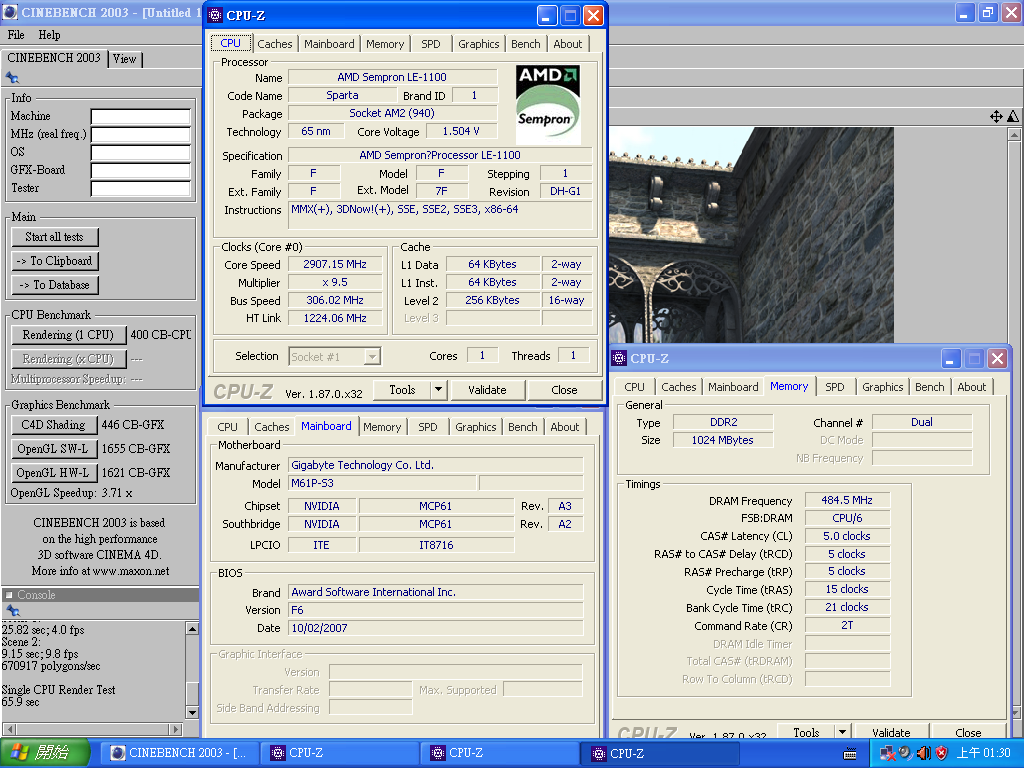1024x768 pixels.
Task: Click the Console vertical scrollbar up arrow
Action: click(192, 628)
